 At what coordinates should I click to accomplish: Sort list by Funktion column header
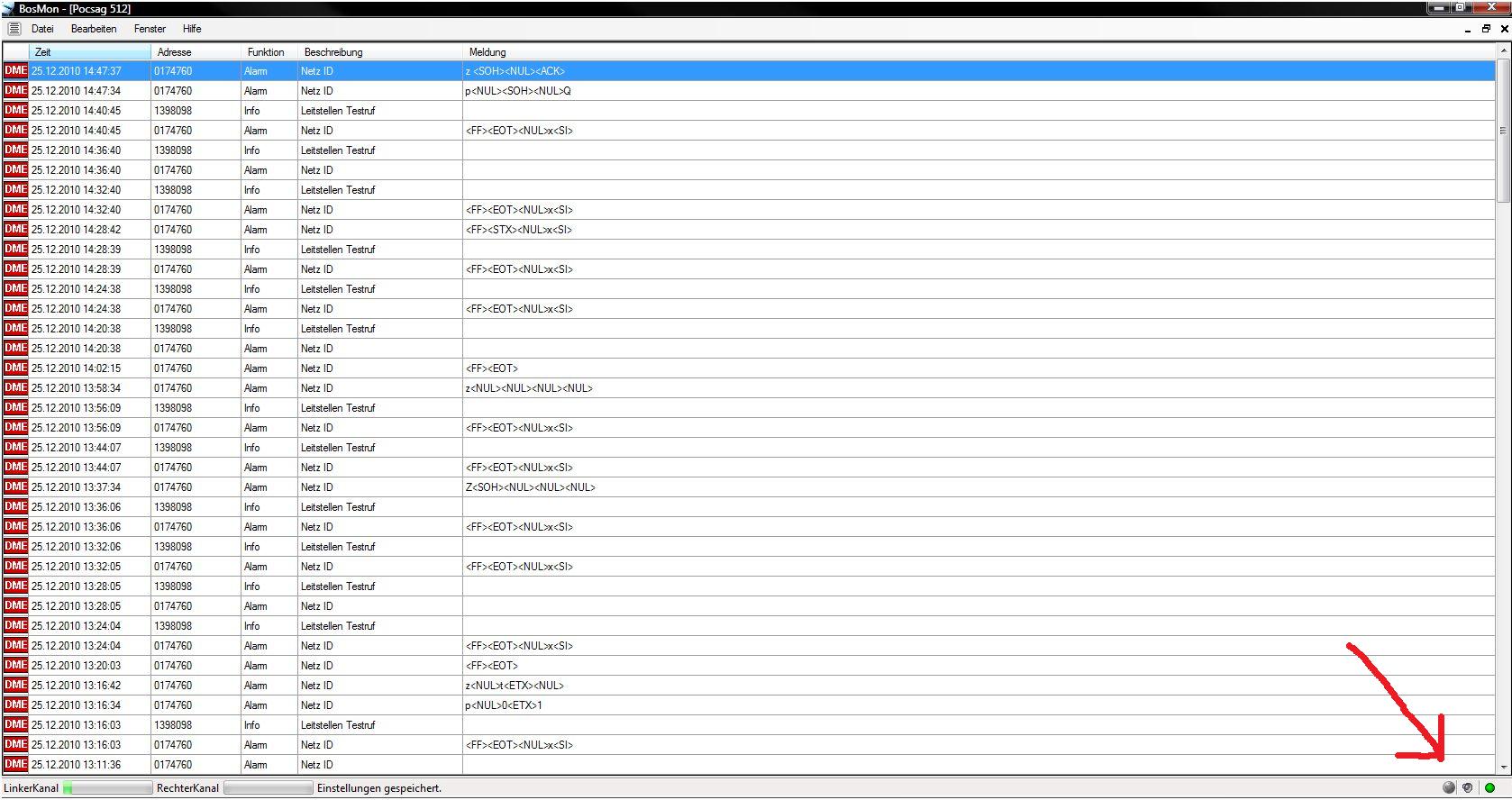(x=269, y=52)
